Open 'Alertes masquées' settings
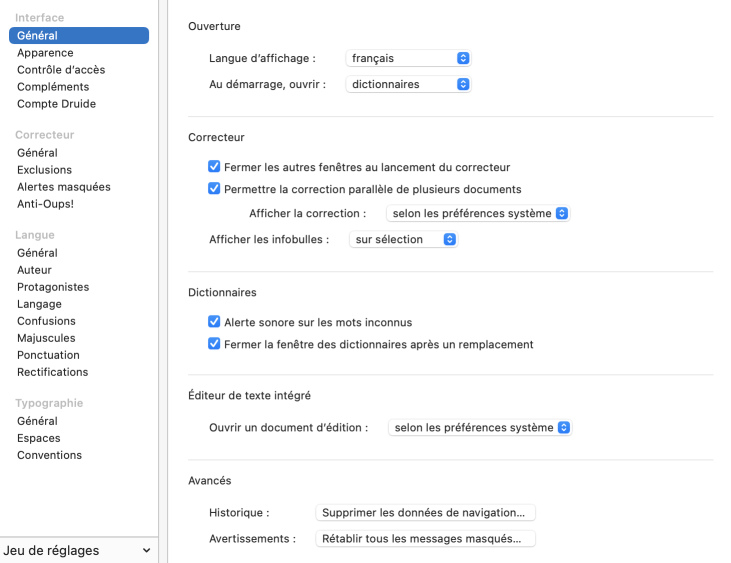731x563 pixels. (64, 187)
